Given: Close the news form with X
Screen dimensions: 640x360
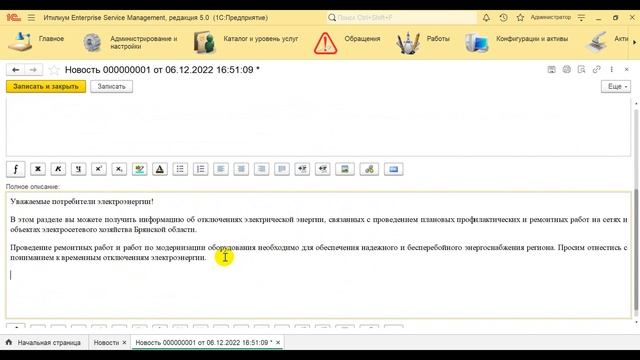Looking at the screenshot, I should click(627, 69).
